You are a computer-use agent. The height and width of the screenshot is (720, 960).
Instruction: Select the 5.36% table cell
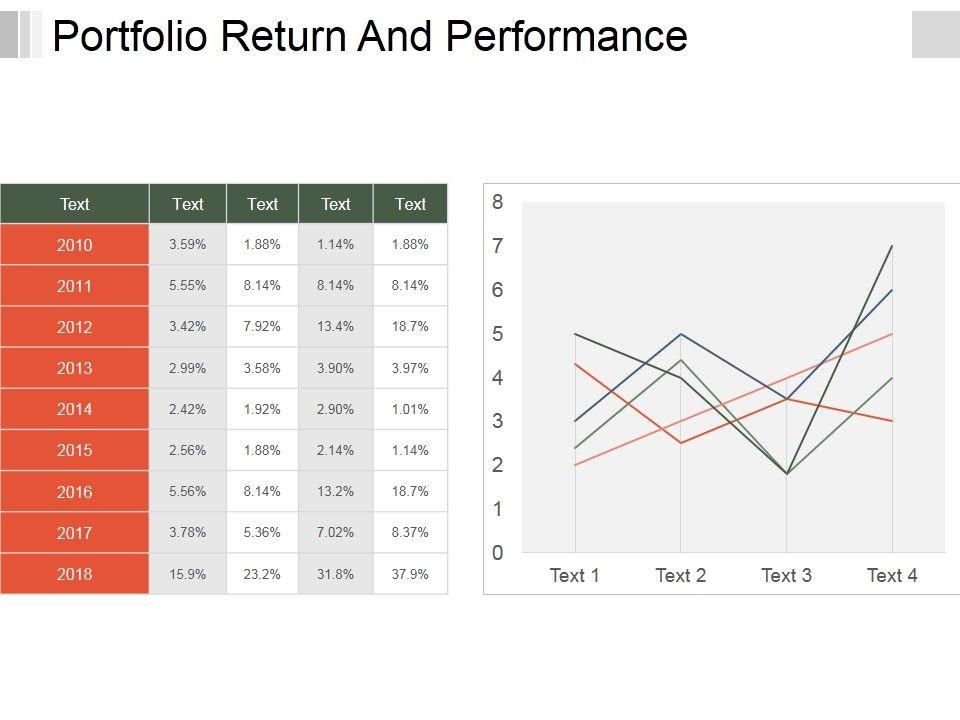pyautogui.click(x=262, y=533)
